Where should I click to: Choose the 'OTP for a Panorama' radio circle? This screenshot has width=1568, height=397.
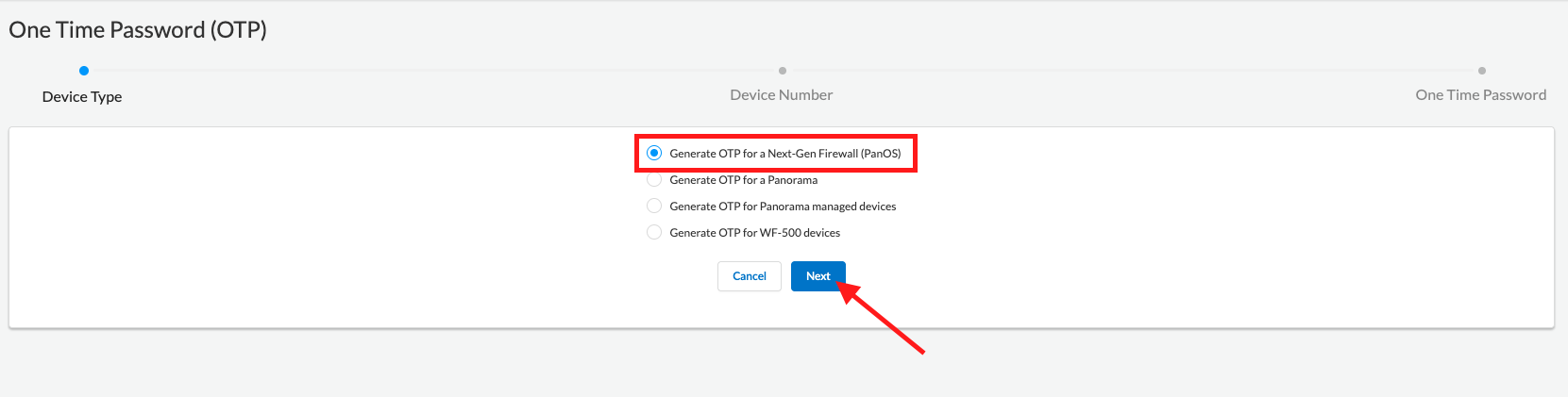pyautogui.click(x=654, y=179)
